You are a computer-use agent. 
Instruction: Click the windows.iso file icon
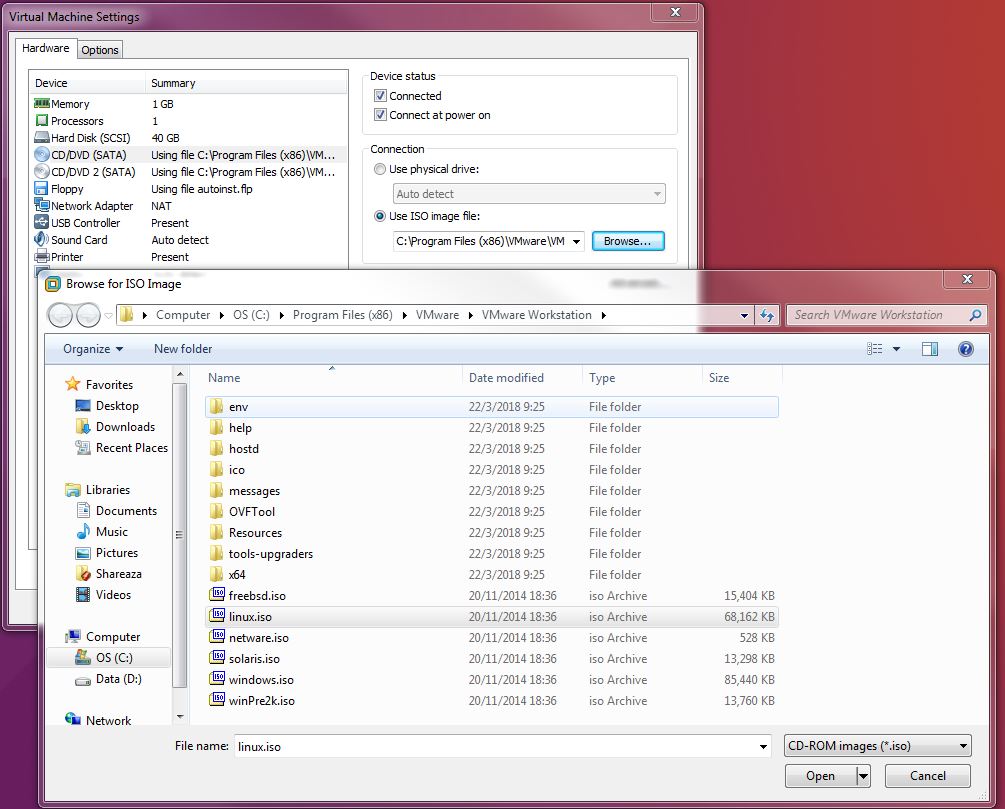pyautogui.click(x=218, y=679)
